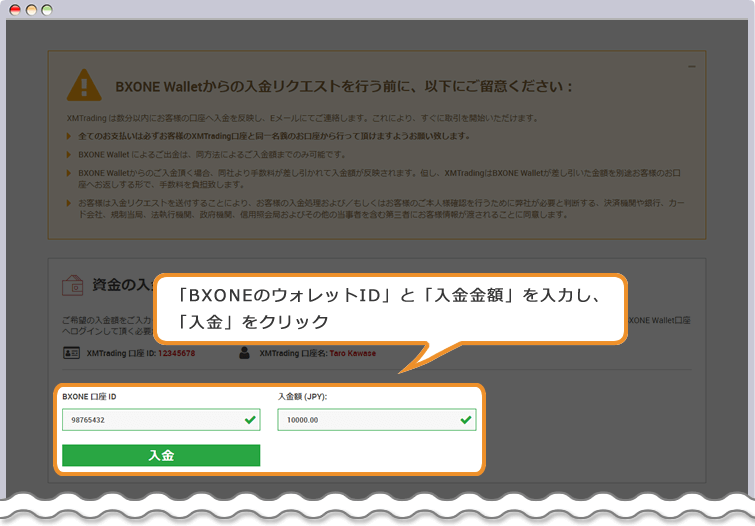This screenshot has width=755, height=526.
Task: Click the BXONE Wallet notice heading
Action: [x=344, y=87]
